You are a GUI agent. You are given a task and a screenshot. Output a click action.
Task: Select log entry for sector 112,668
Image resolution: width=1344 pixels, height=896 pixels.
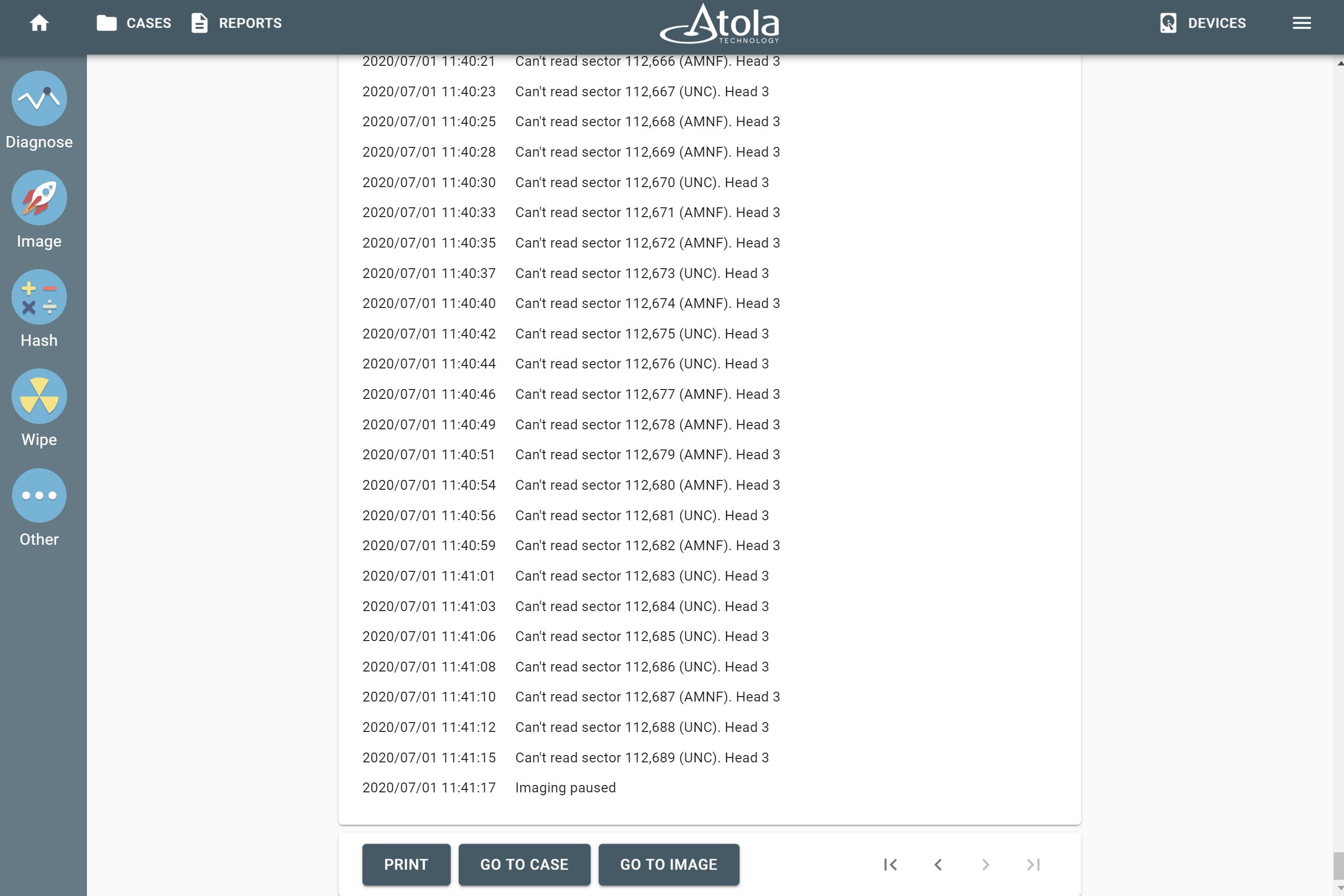pyautogui.click(x=571, y=121)
